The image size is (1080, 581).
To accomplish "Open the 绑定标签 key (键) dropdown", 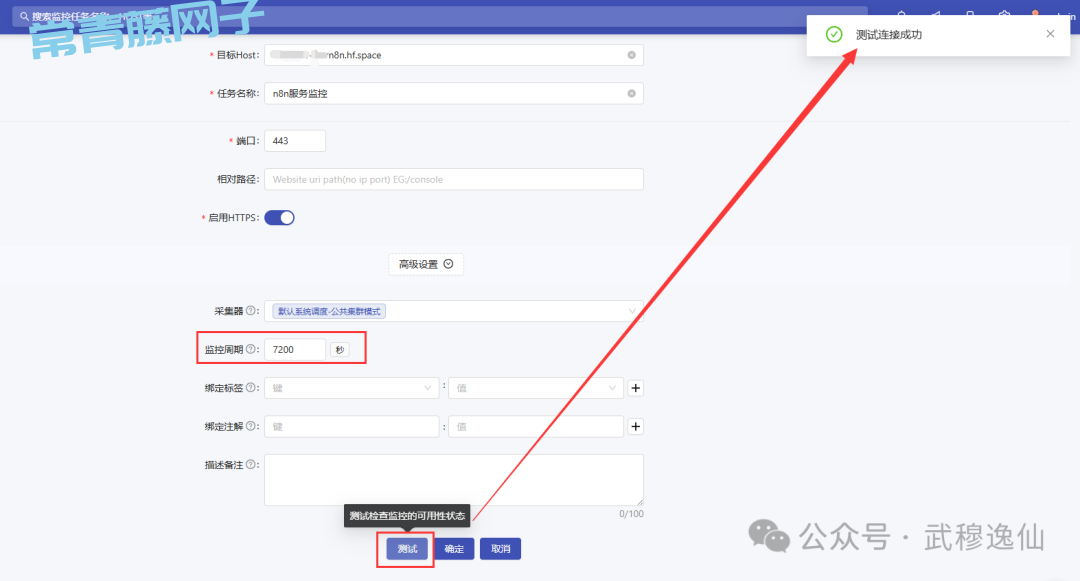I will coord(351,388).
